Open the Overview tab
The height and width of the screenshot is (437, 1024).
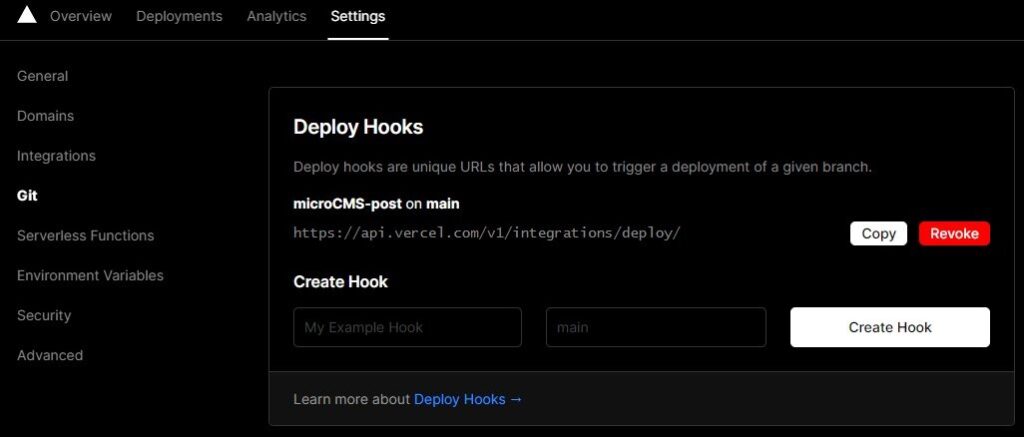(81, 16)
